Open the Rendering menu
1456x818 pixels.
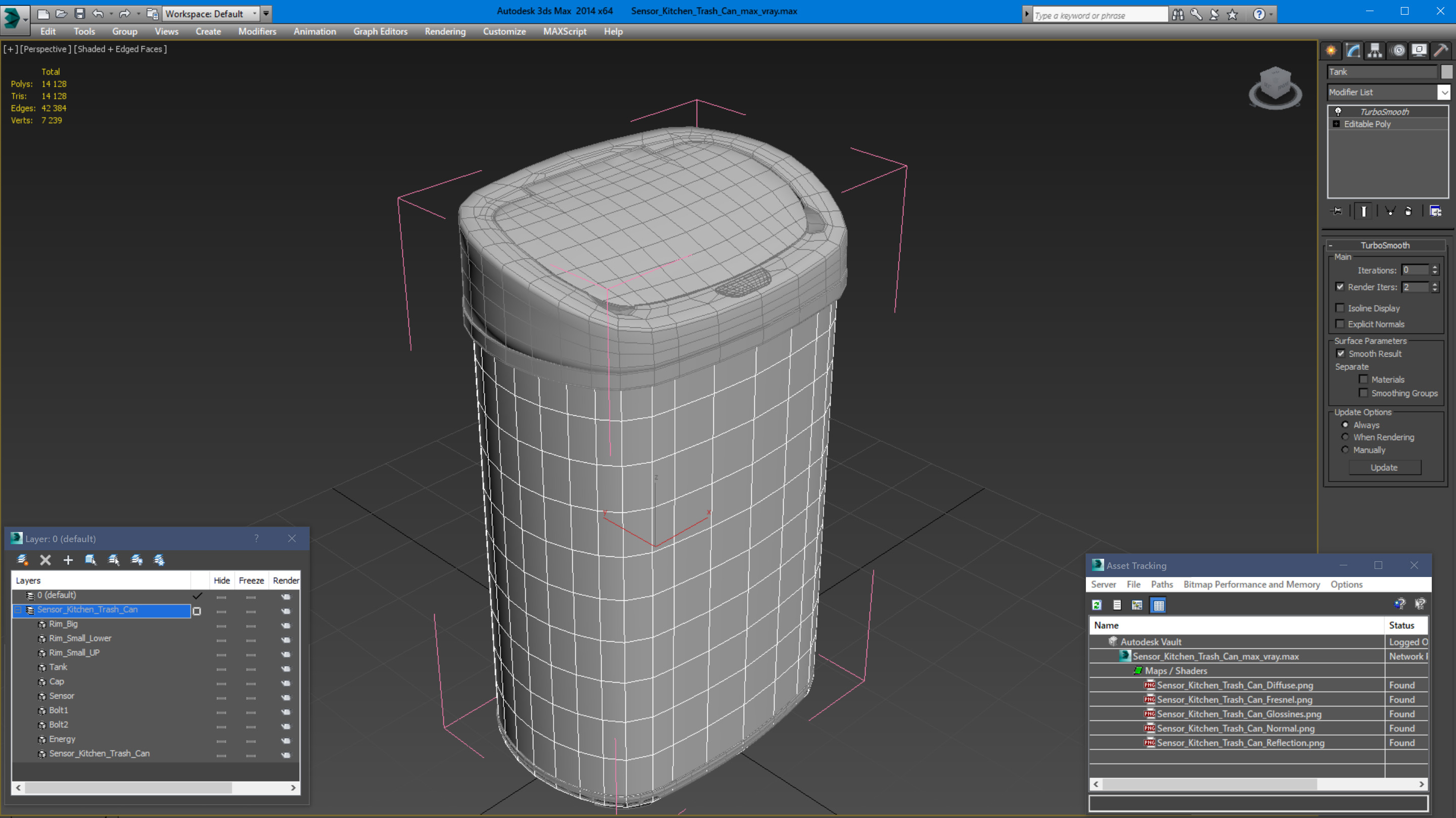445,32
